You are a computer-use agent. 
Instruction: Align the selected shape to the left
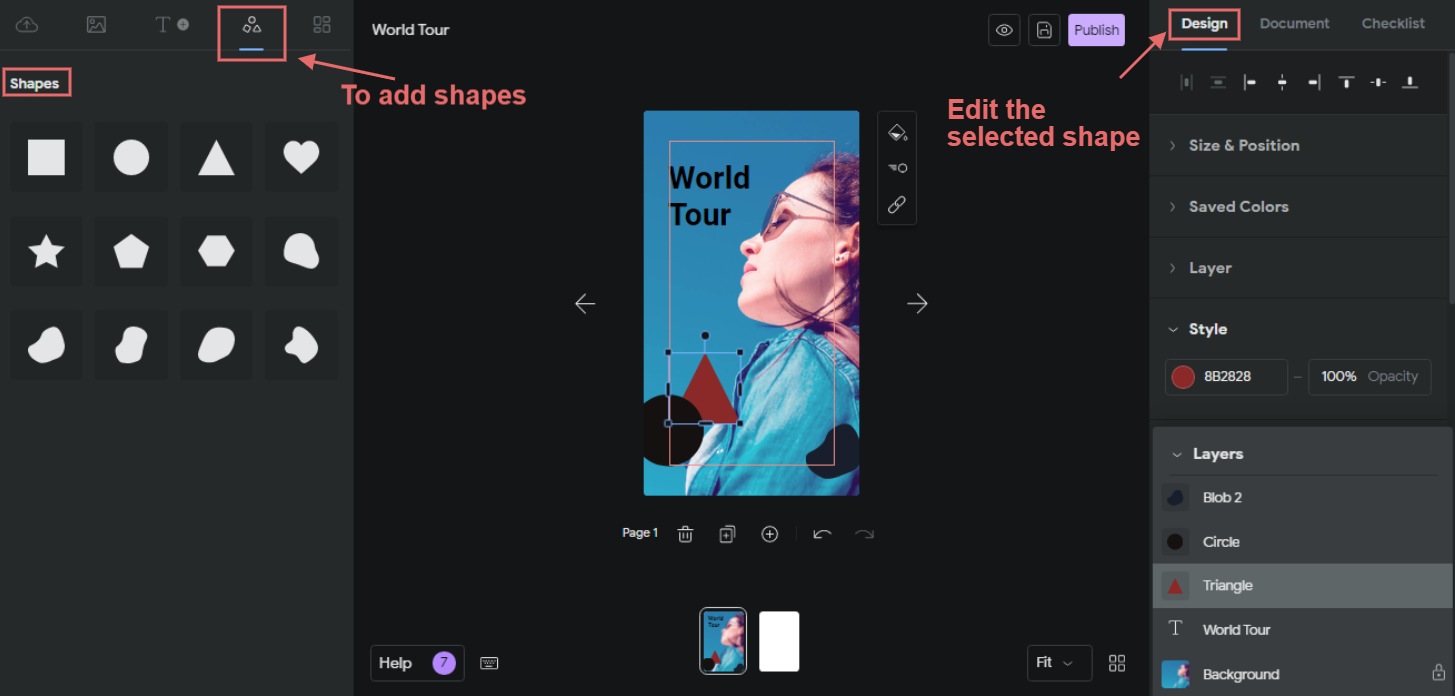1249,82
